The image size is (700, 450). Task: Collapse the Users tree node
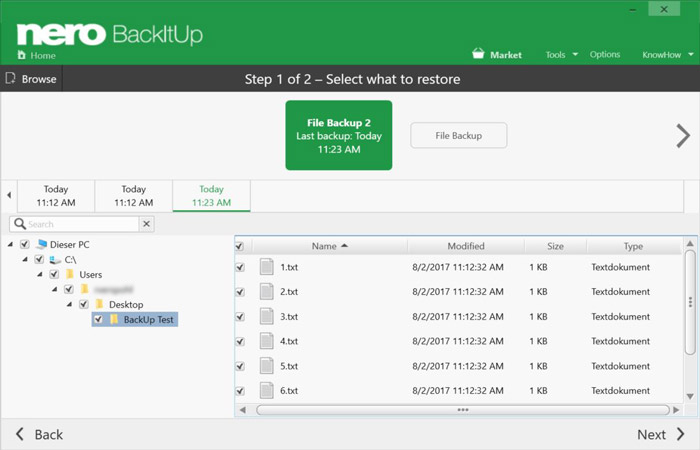[40, 274]
